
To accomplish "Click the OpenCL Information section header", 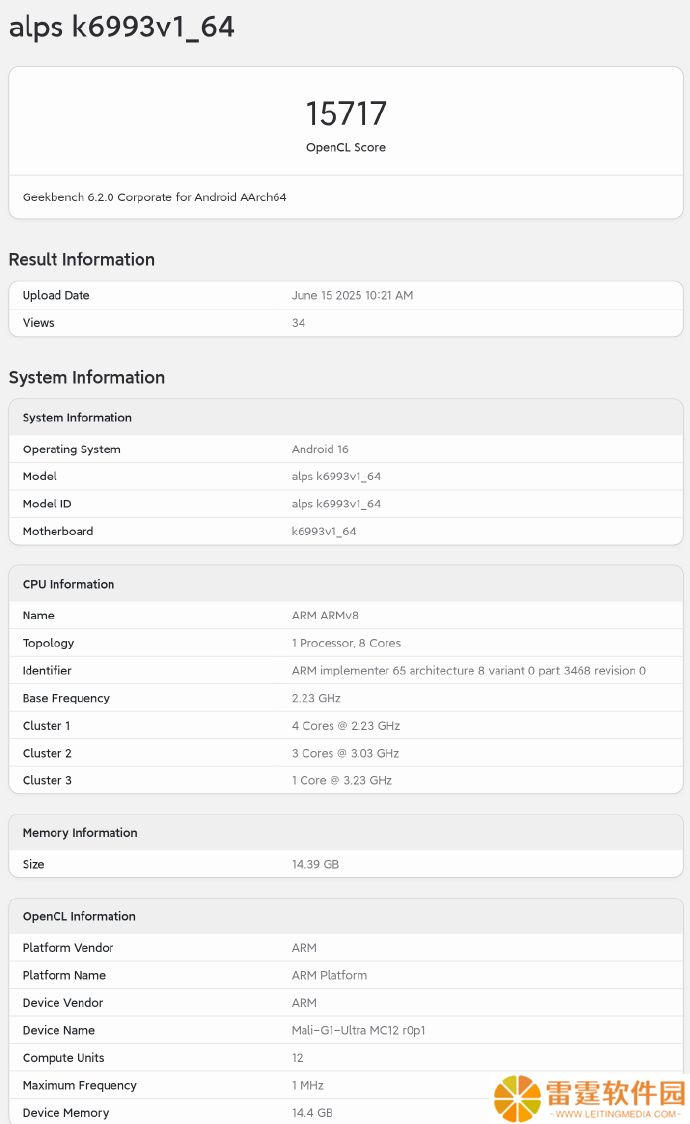I will pos(80,916).
